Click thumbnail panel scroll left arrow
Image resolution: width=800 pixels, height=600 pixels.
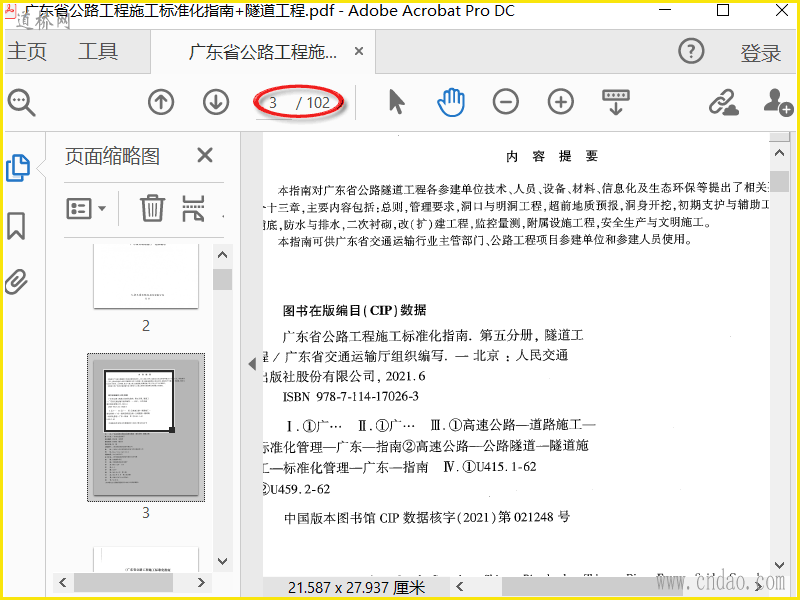[x=63, y=582]
